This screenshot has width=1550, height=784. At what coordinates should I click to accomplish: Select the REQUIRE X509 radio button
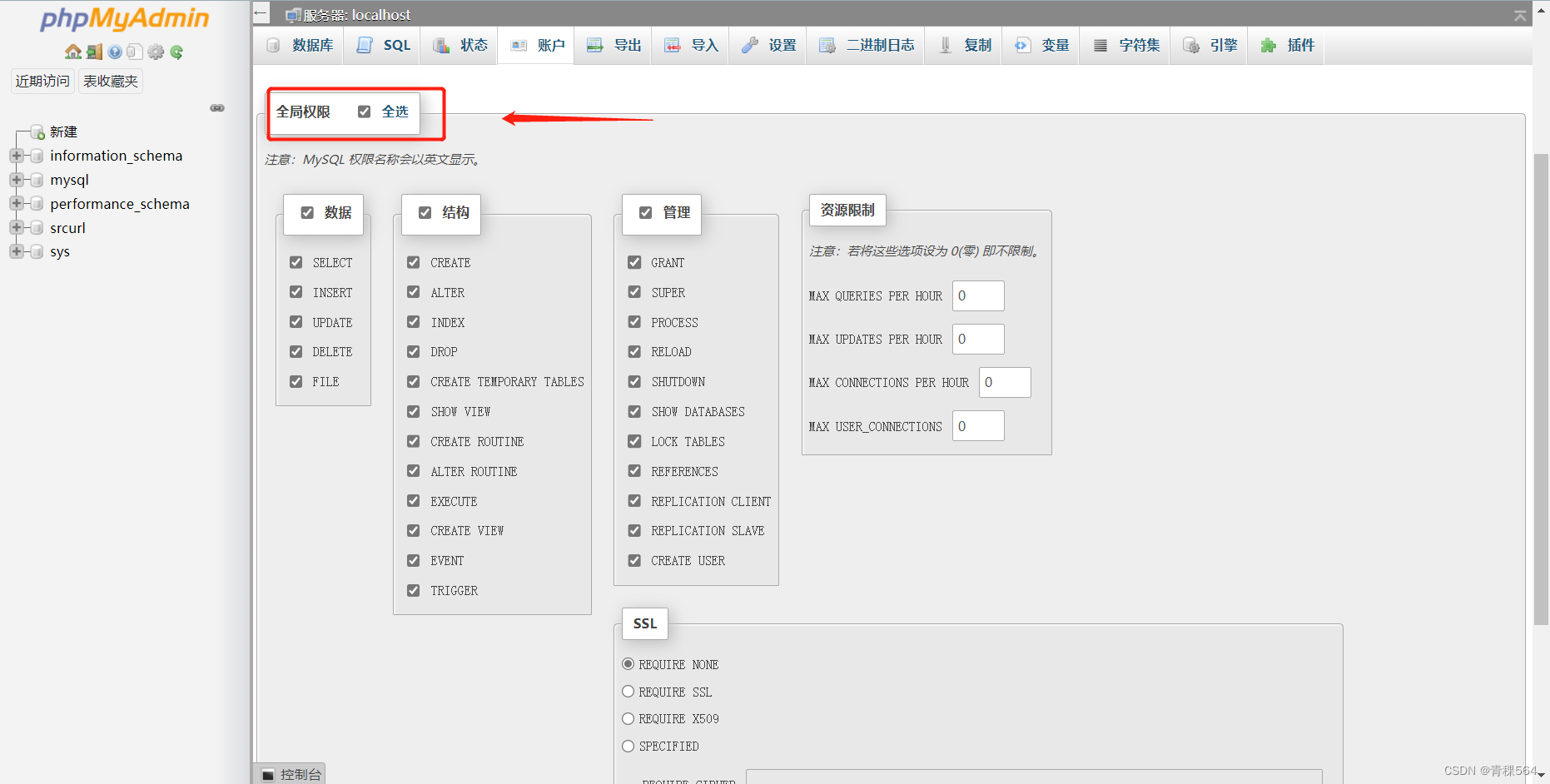click(x=628, y=718)
